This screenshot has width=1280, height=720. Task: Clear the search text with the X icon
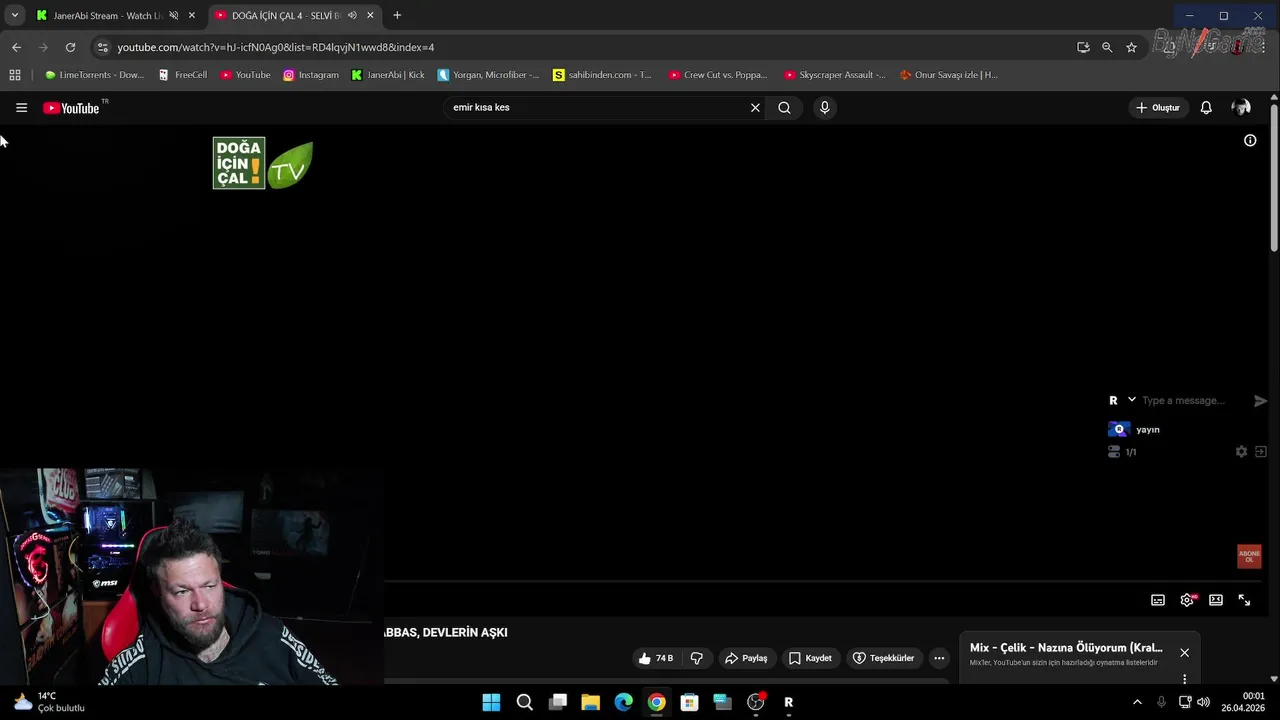[x=755, y=108]
